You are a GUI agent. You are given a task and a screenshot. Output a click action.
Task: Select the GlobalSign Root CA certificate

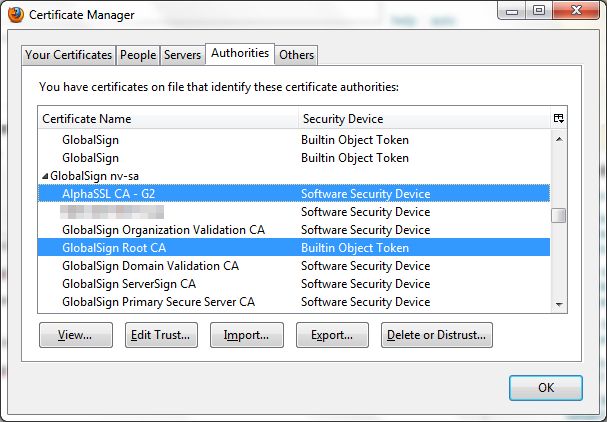pos(294,248)
